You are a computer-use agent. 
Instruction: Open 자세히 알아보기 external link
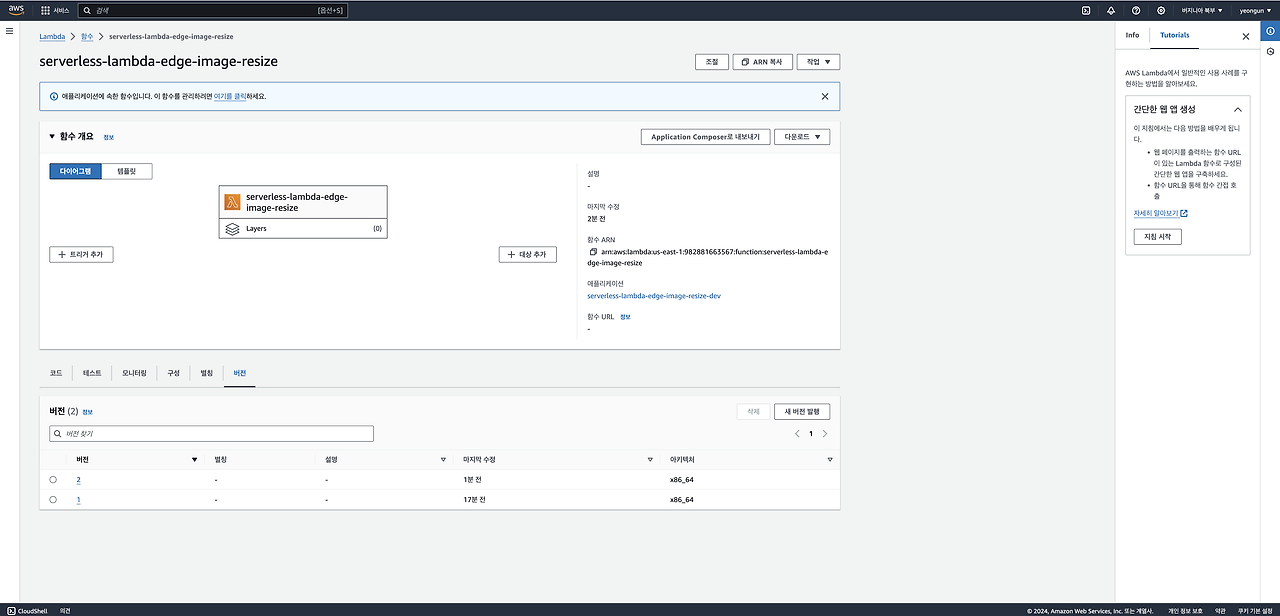pyautogui.click(x=1160, y=213)
